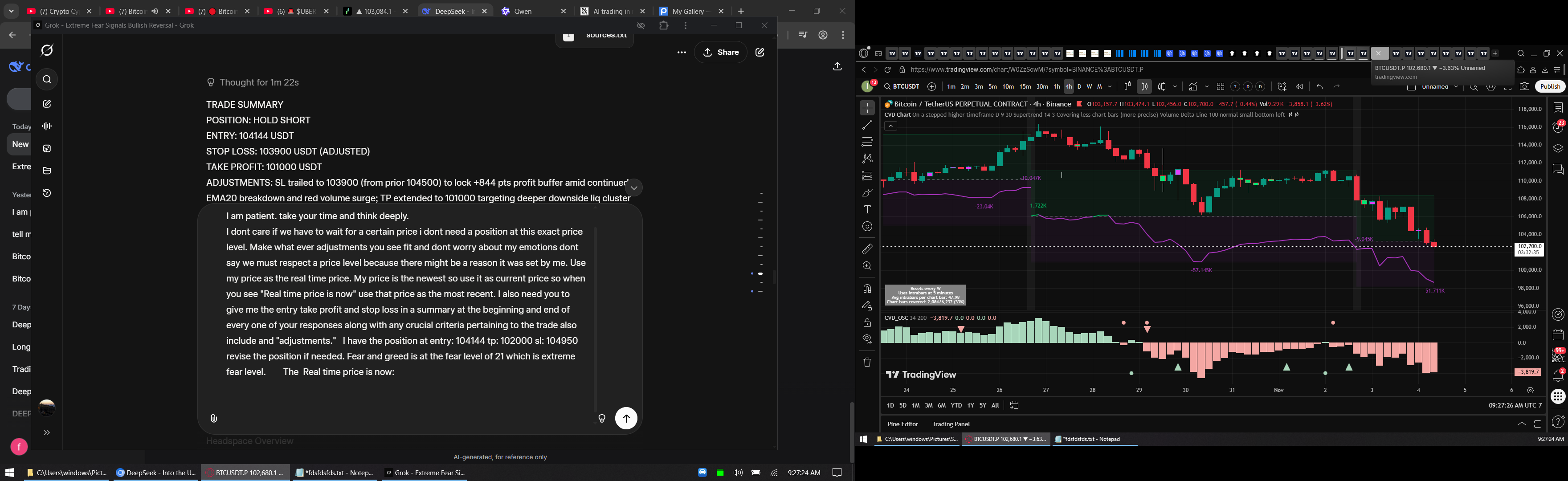
Task: Click the TradingView text tool
Action: tap(867, 209)
